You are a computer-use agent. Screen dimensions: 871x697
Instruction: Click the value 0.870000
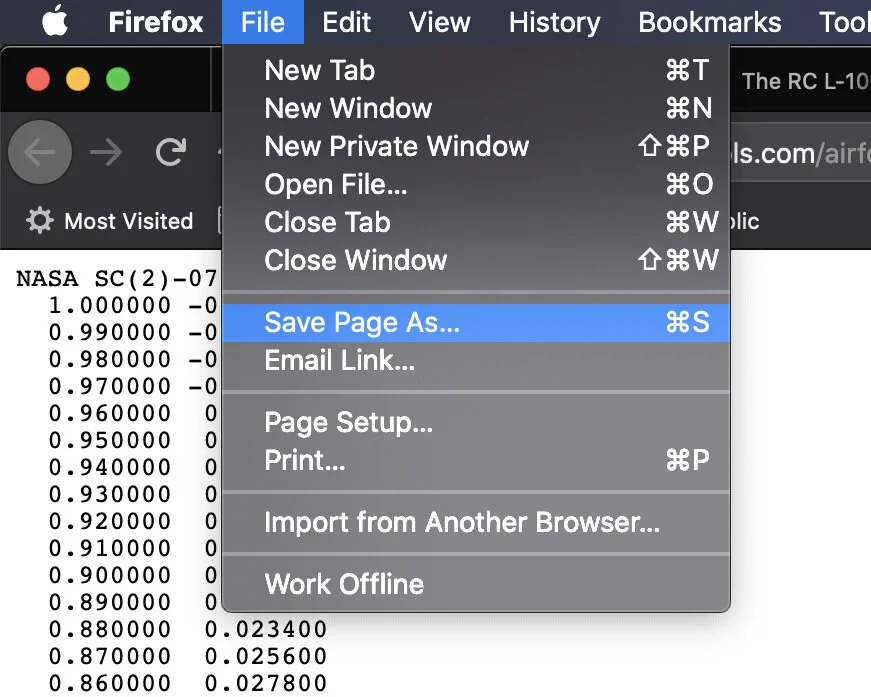(109, 656)
